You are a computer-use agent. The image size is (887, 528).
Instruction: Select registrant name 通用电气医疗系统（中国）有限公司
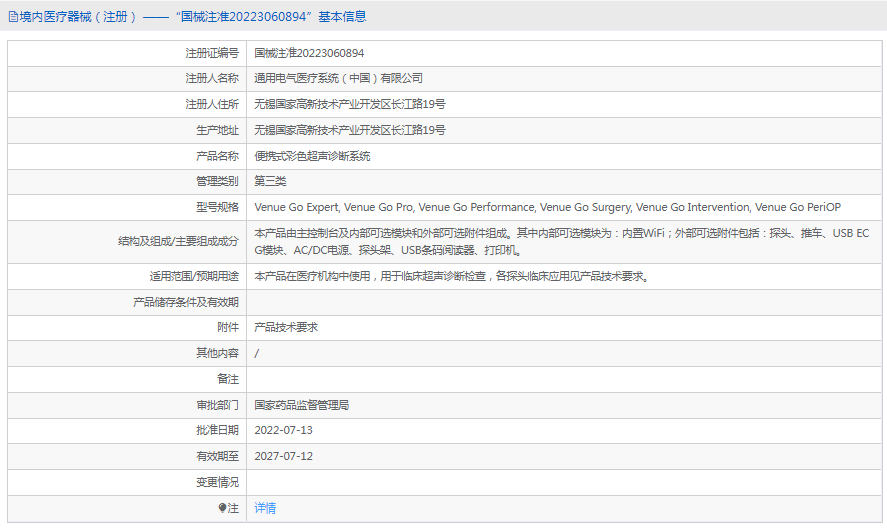pos(338,78)
